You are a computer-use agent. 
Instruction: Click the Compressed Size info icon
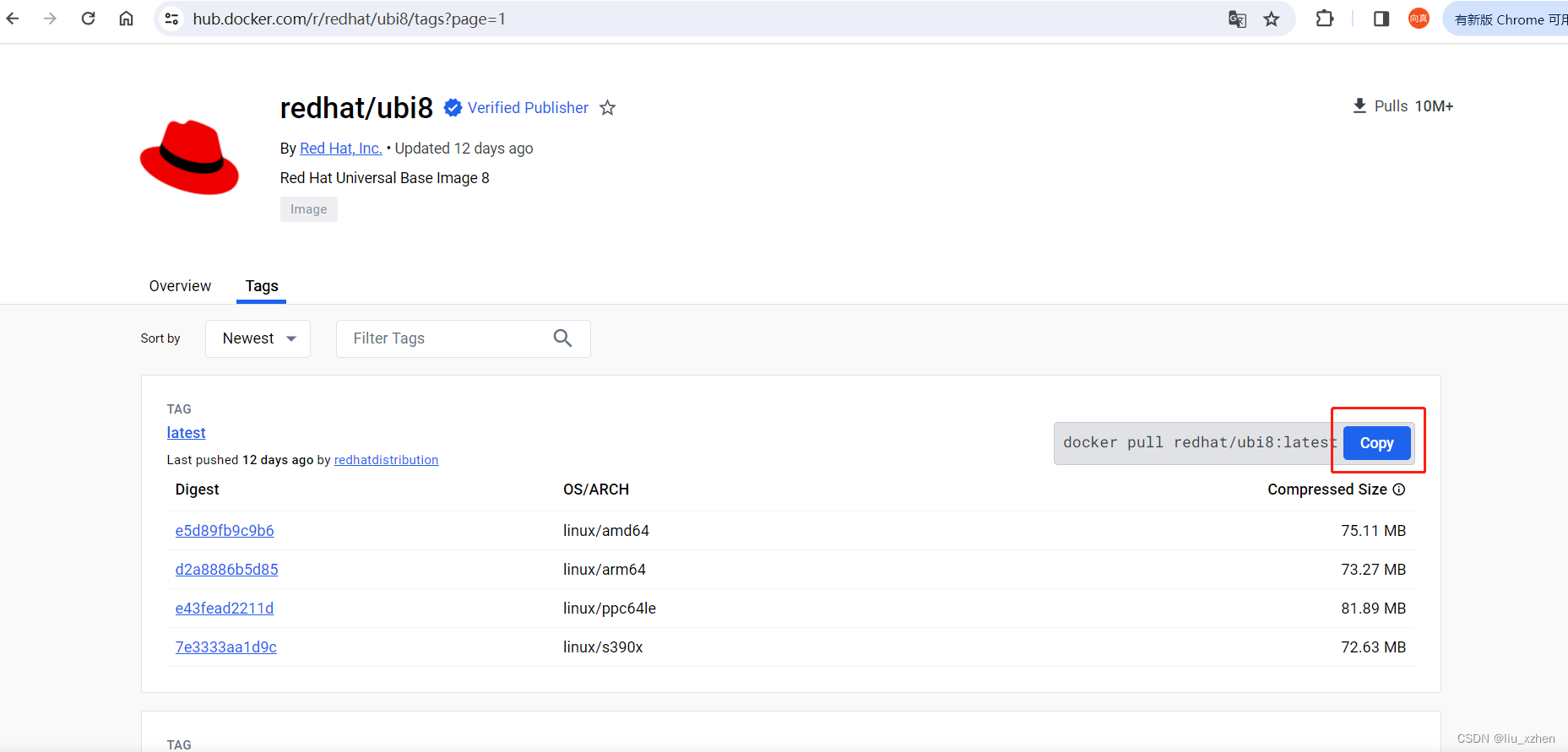[x=1399, y=490]
